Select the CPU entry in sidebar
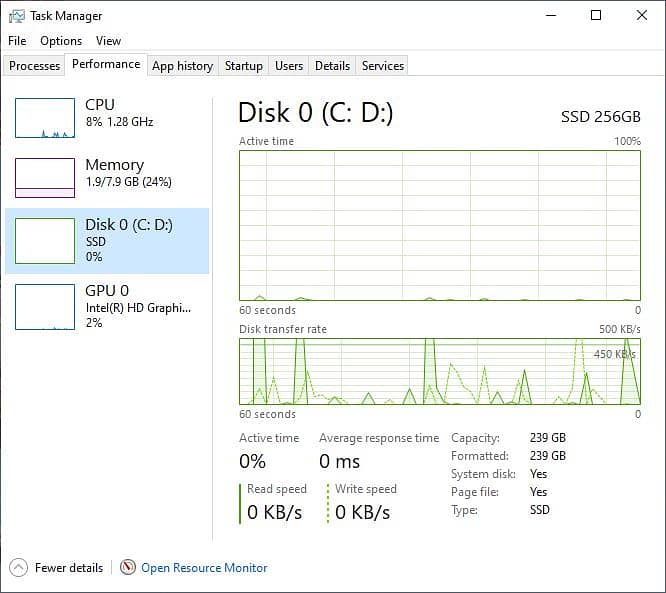 click(x=107, y=117)
